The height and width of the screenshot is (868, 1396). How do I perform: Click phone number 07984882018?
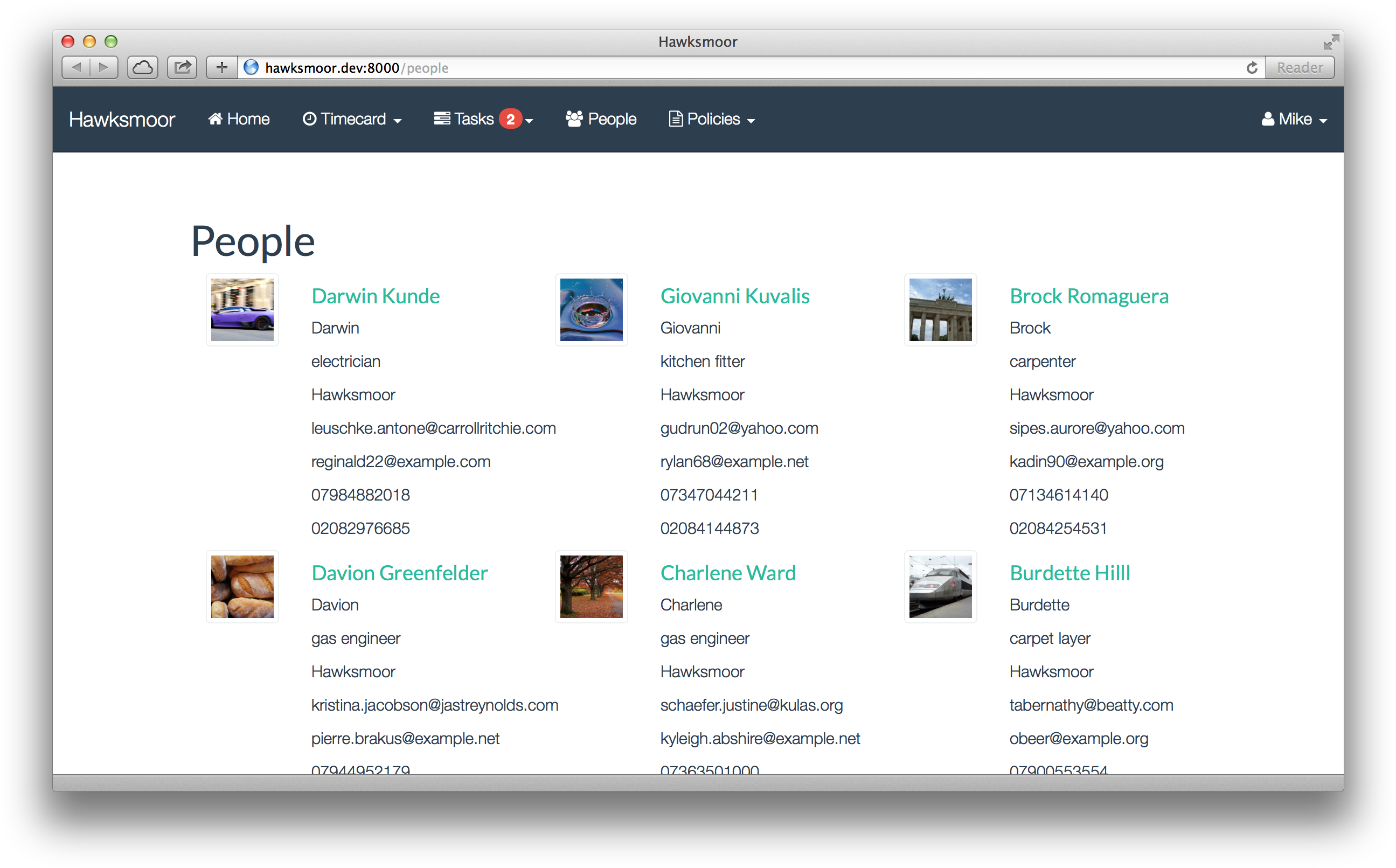click(x=360, y=495)
